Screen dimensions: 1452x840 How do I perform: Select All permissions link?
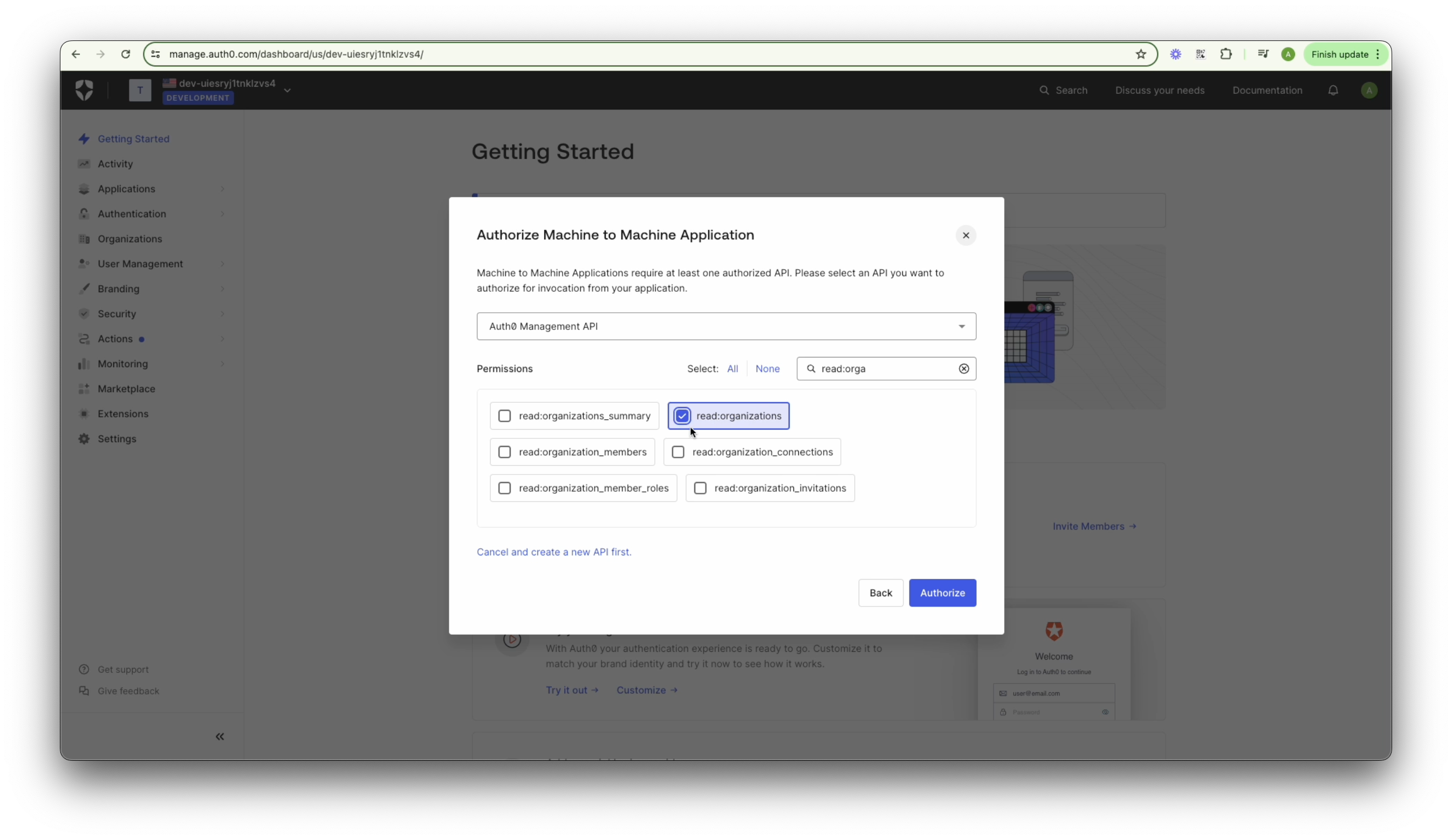732,369
